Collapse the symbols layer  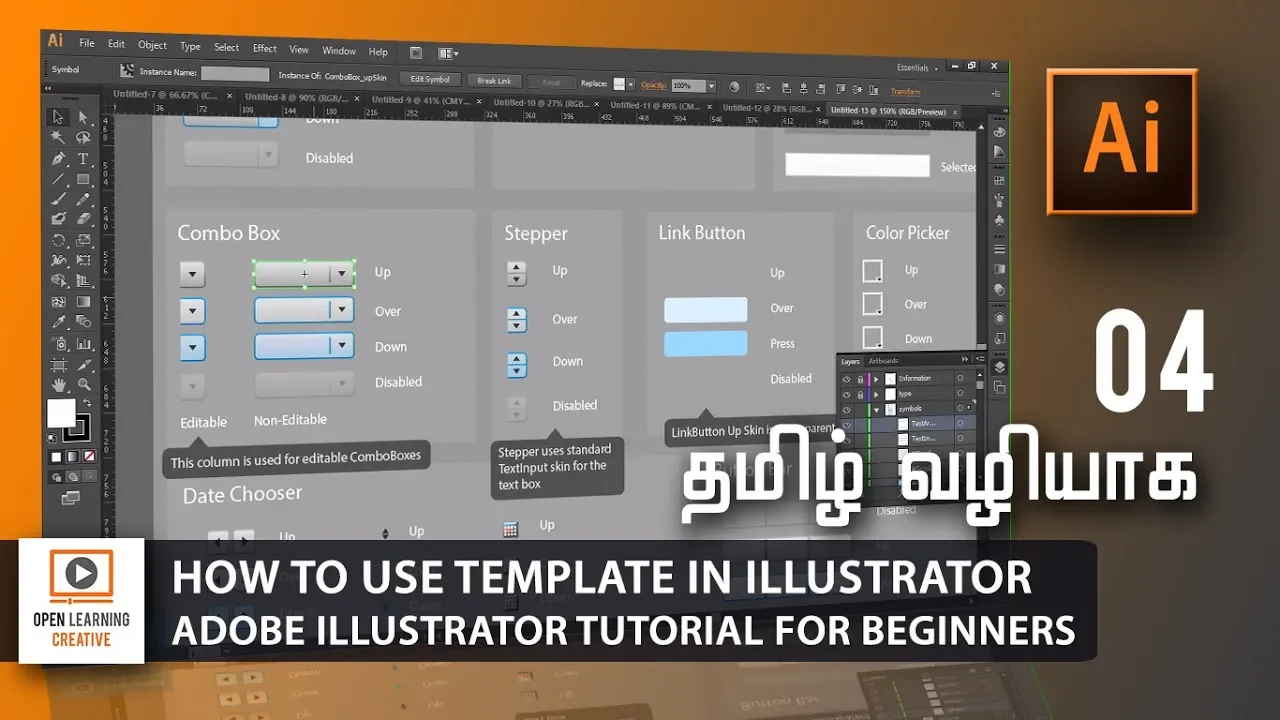(x=876, y=410)
